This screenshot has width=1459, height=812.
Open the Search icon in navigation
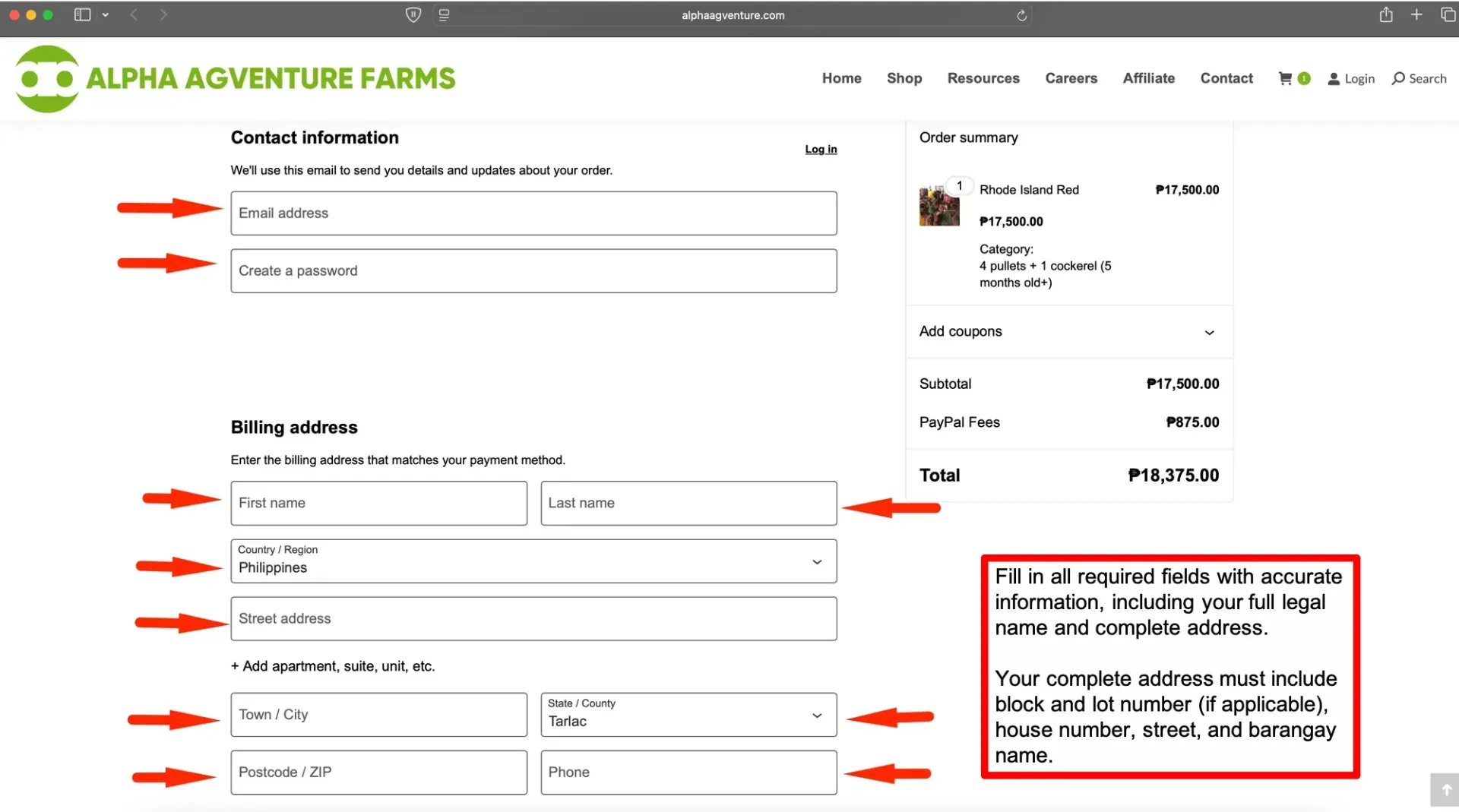[x=1419, y=78]
